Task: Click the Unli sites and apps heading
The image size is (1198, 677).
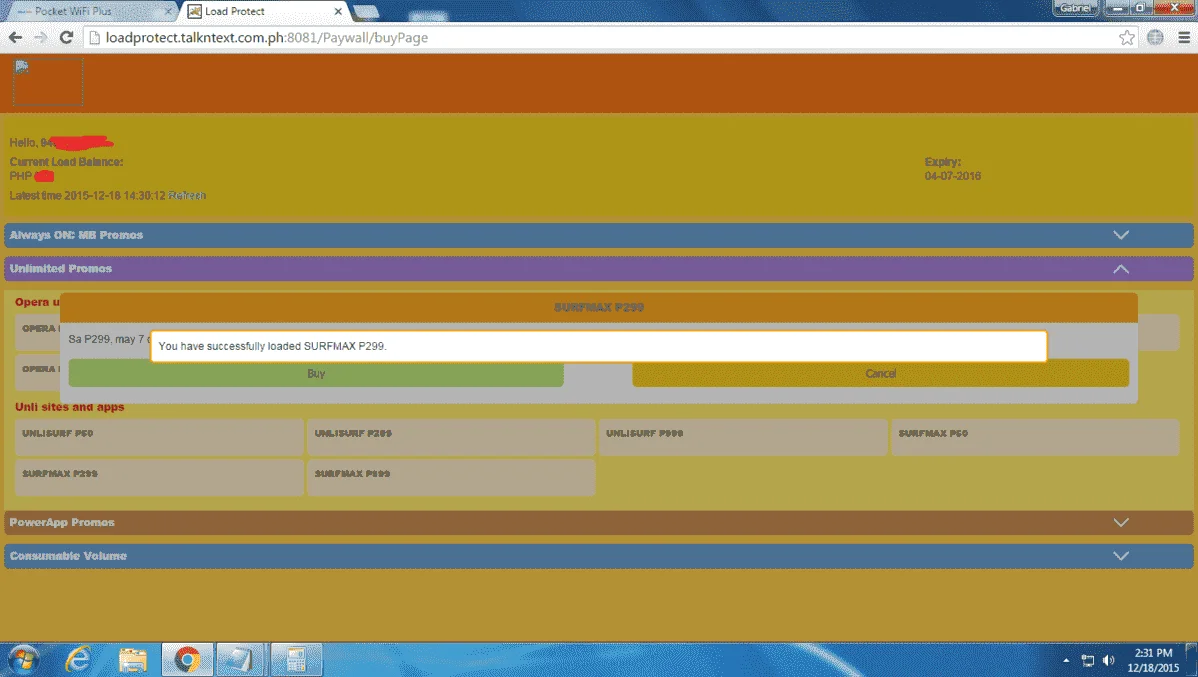Action: (70, 407)
